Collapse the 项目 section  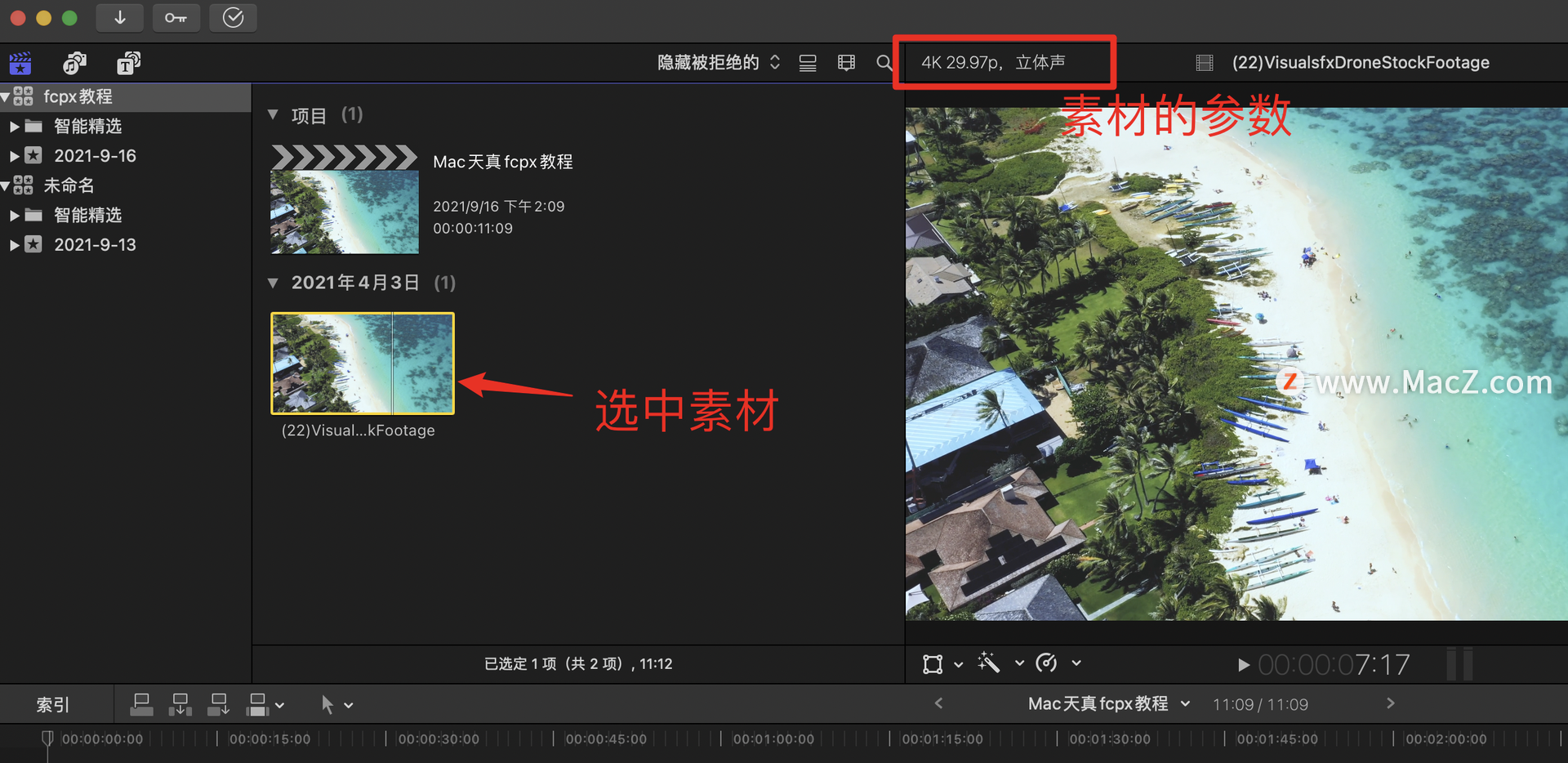click(x=273, y=115)
